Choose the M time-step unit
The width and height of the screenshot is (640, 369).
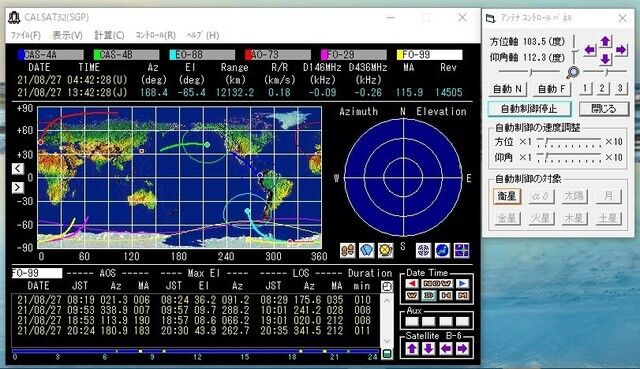(462, 295)
